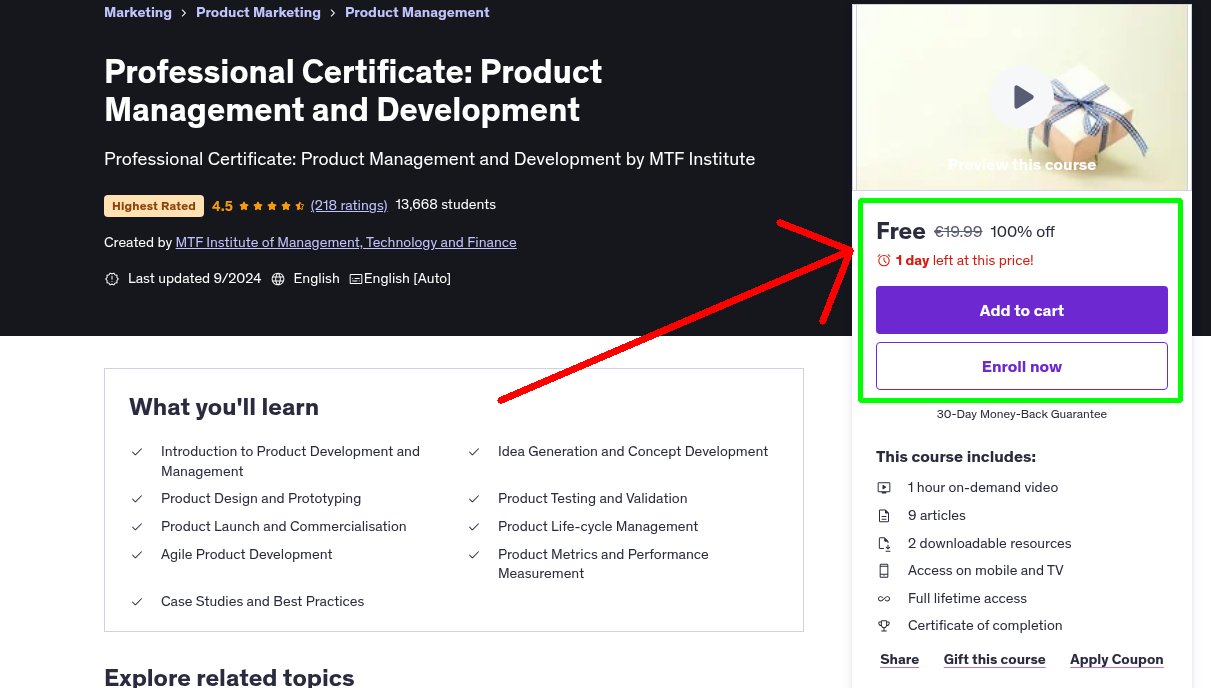Click the 'Explore related topics' heading

tap(229, 678)
